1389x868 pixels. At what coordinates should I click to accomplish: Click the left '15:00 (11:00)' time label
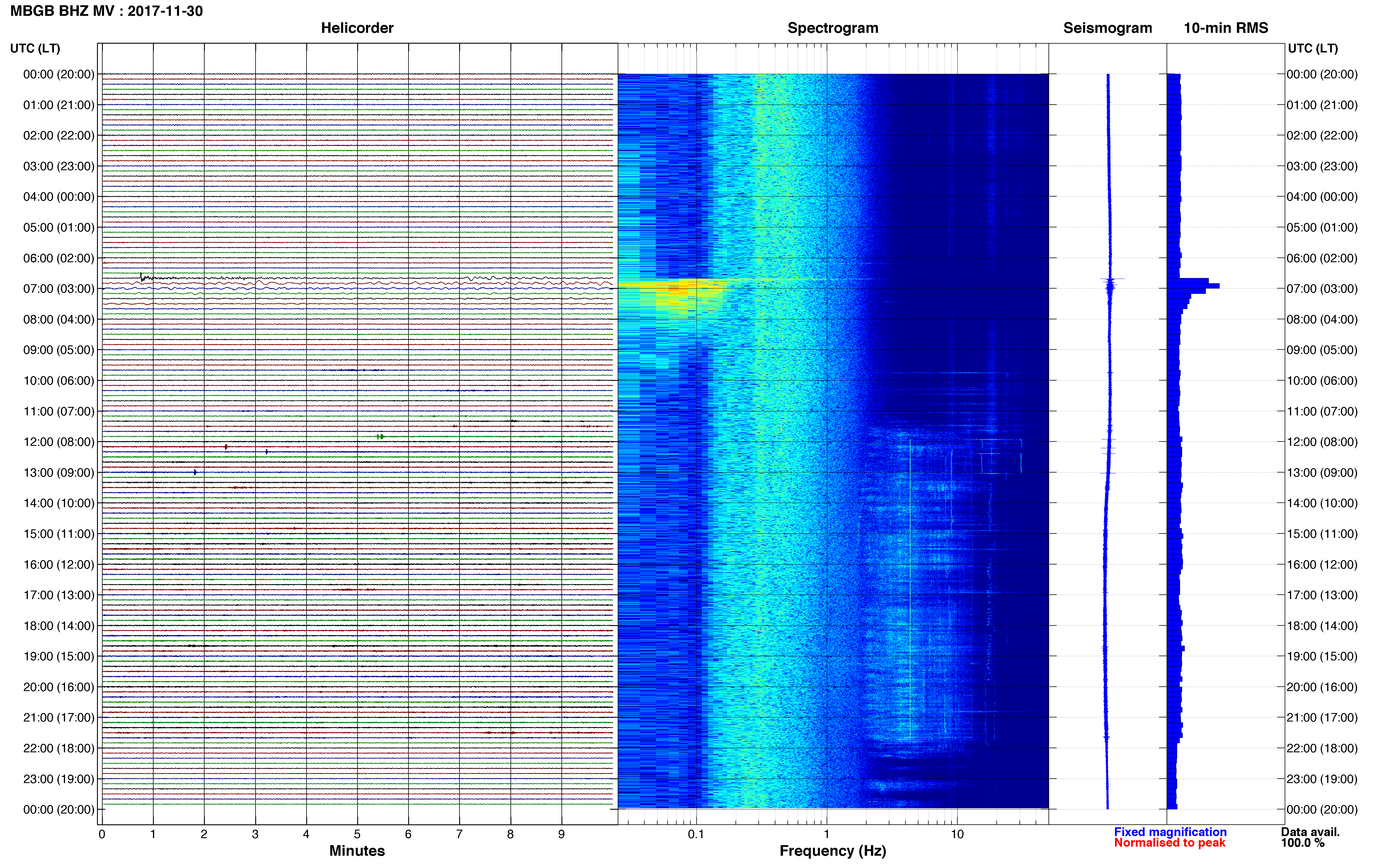click(x=59, y=534)
